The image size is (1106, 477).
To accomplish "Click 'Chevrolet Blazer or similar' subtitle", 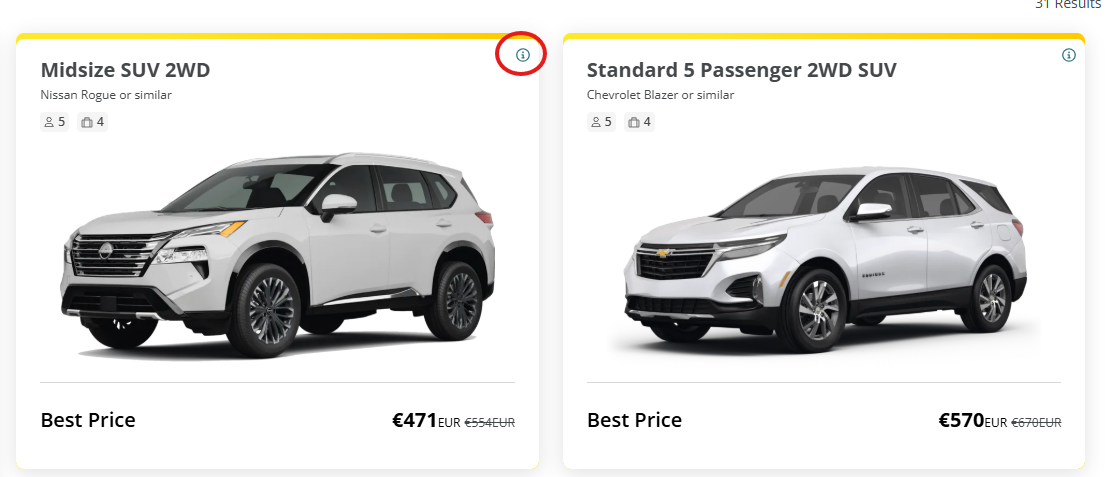I will coord(660,95).
